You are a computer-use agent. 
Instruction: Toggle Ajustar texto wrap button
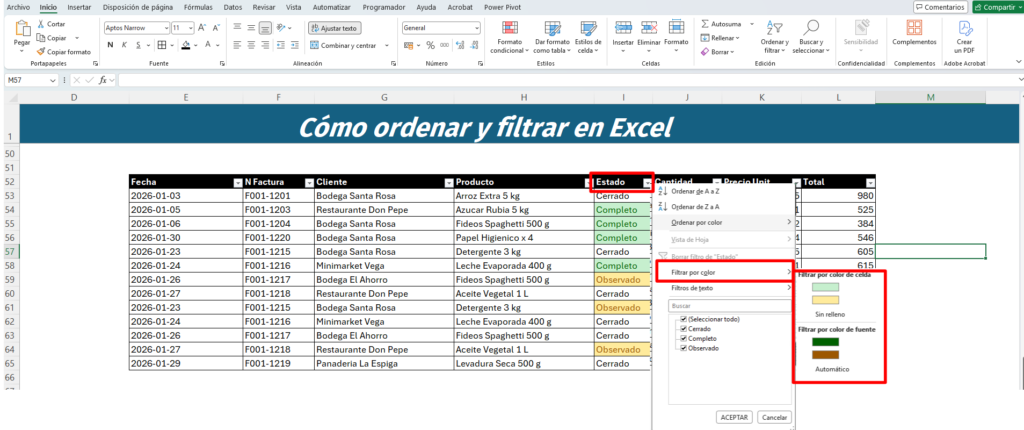point(334,28)
